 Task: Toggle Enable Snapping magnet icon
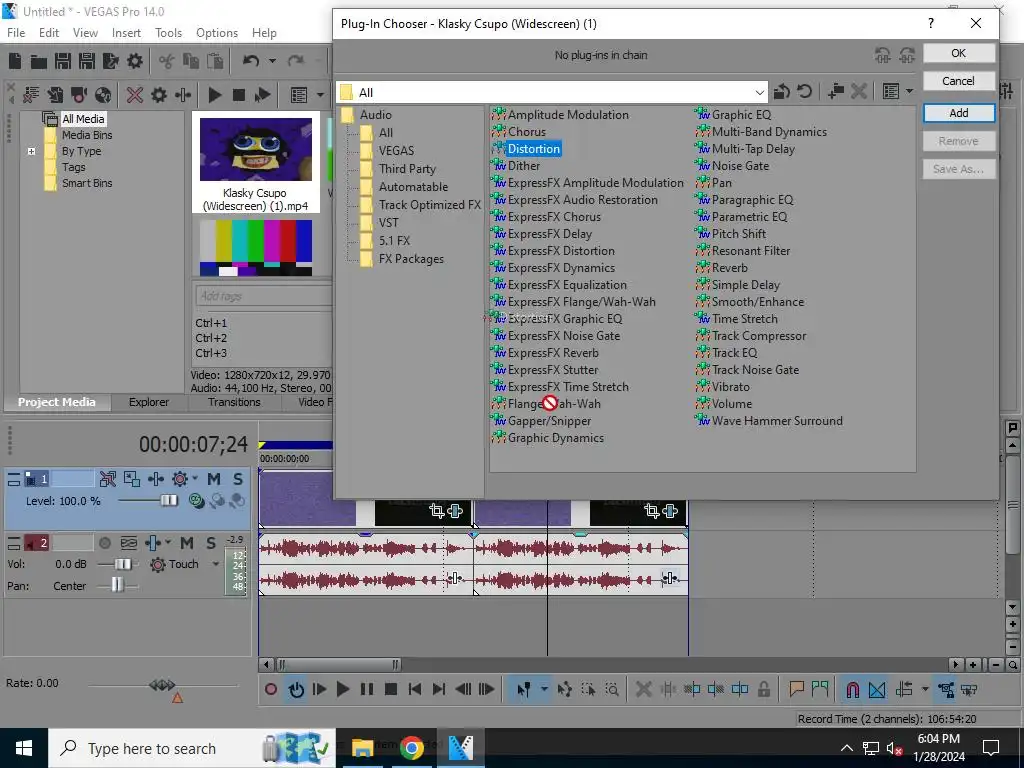(852, 689)
